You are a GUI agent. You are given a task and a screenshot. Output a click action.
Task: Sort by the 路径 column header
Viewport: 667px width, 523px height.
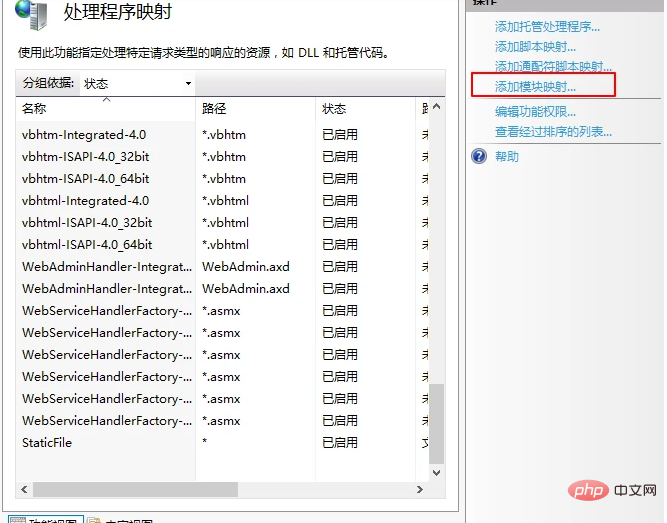(x=255, y=109)
